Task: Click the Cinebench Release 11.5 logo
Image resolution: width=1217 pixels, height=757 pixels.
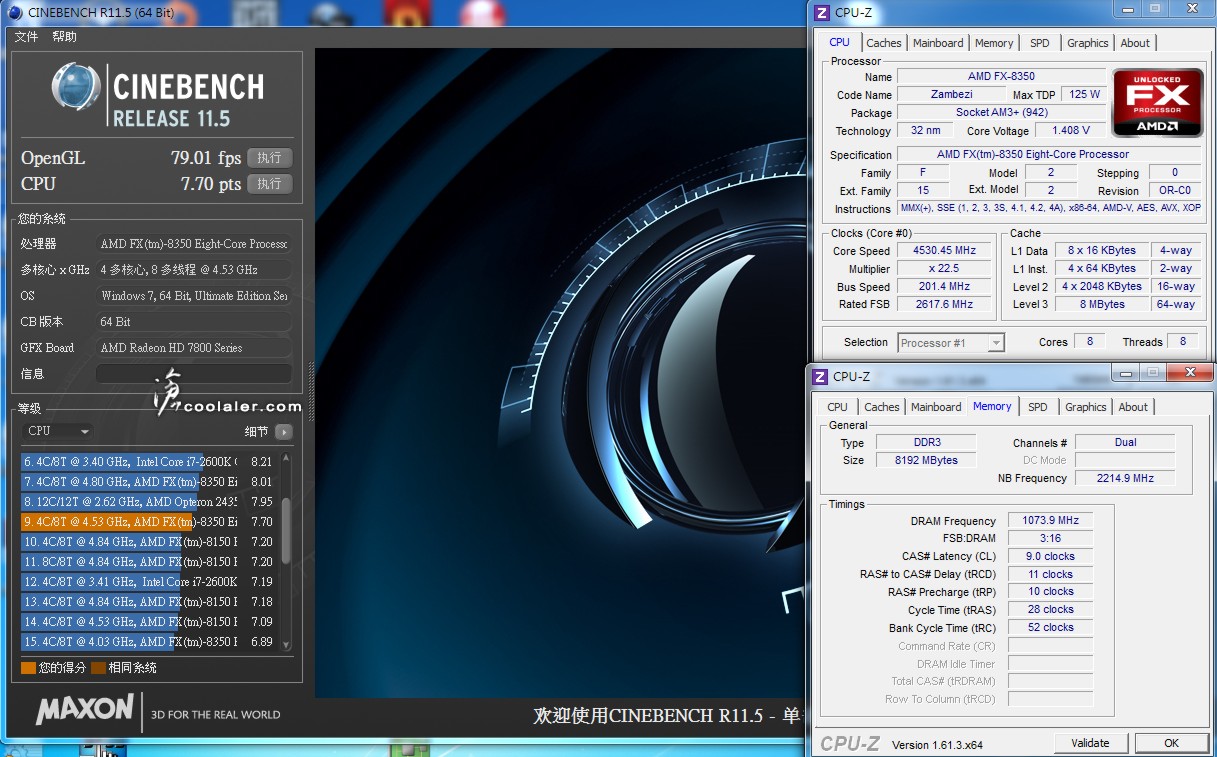Action: [x=158, y=96]
